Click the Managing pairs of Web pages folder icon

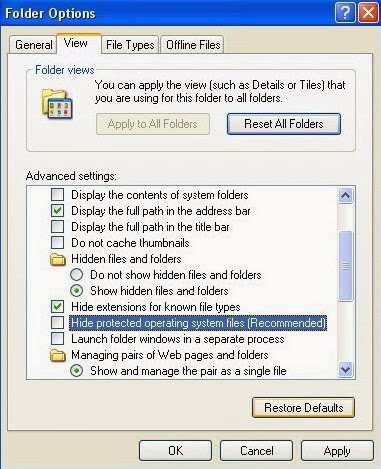[58, 355]
